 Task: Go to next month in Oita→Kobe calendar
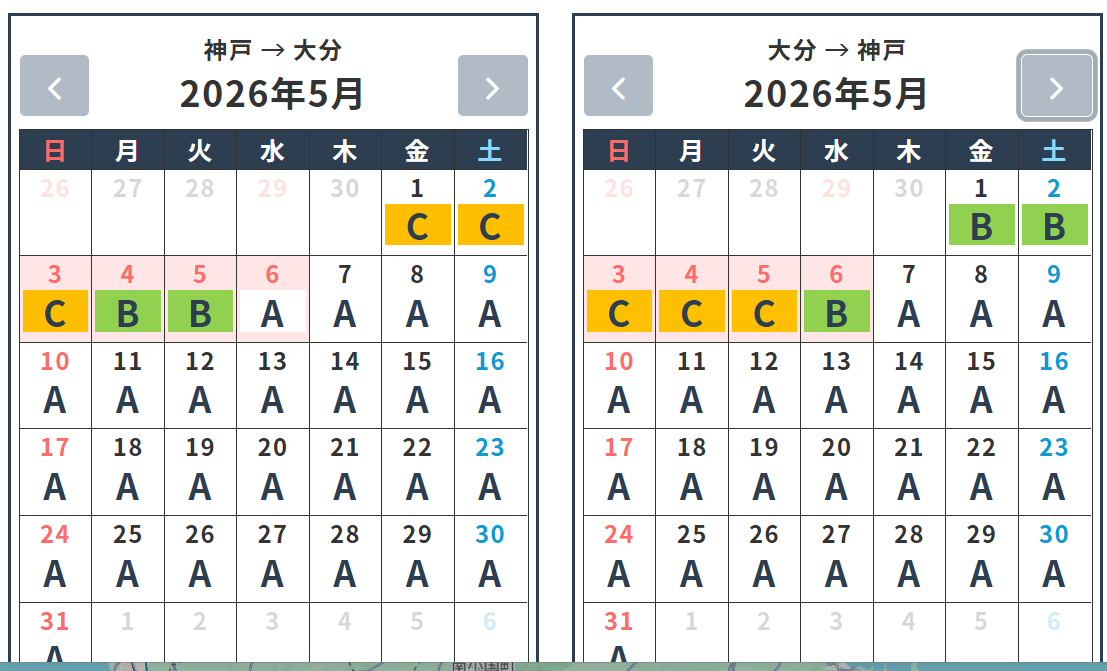tap(1056, 86)
